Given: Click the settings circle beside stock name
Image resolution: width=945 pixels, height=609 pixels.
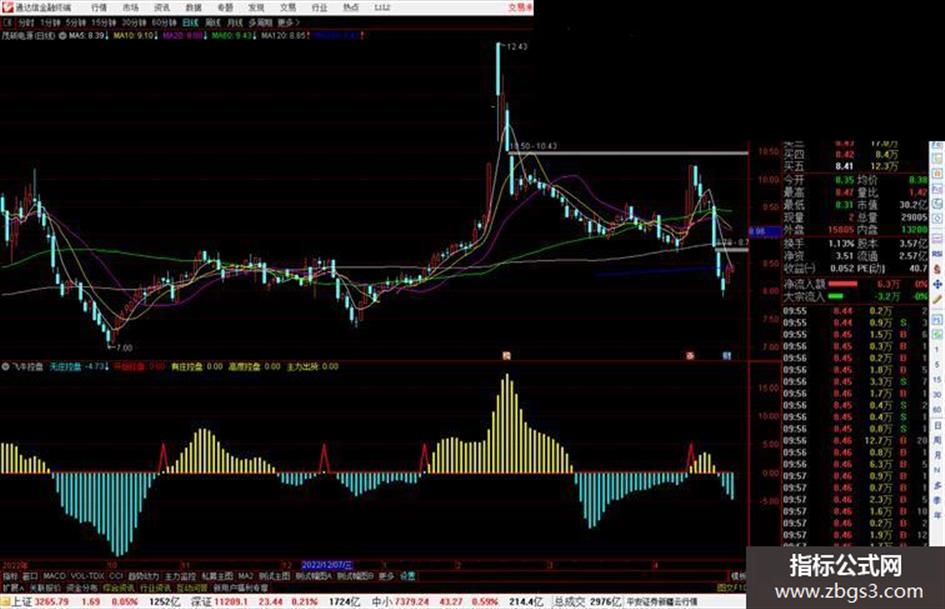Looking at the screenshot, I should click(x=62, y=36).
